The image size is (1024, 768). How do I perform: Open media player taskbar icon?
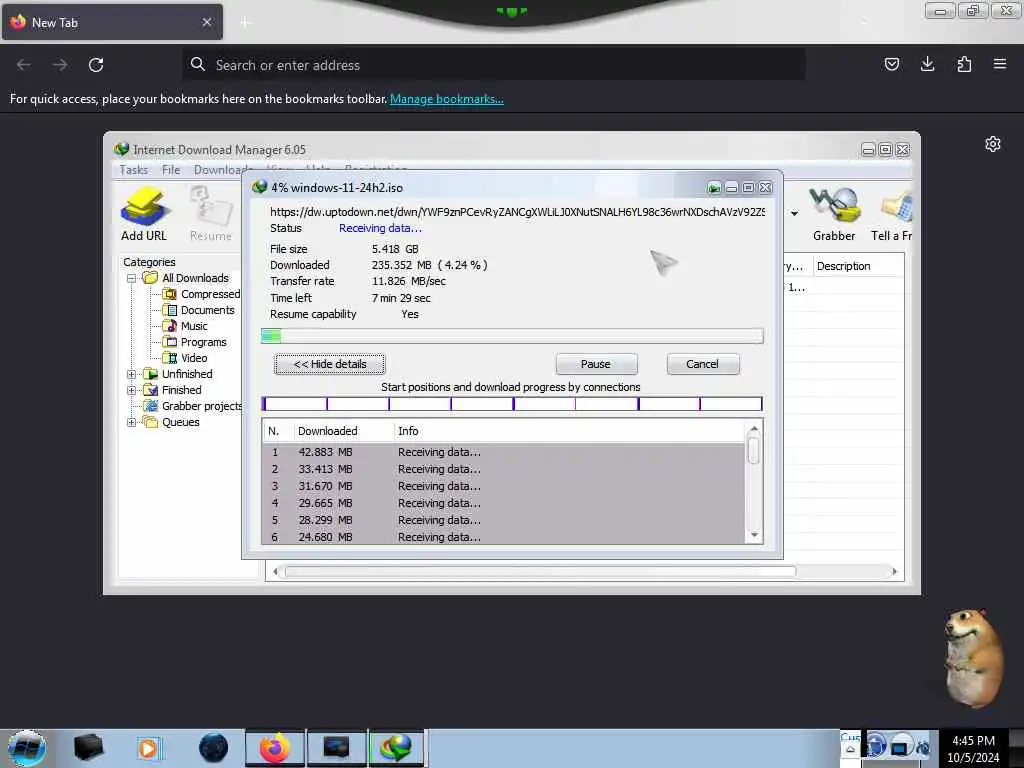click(149, 748)
